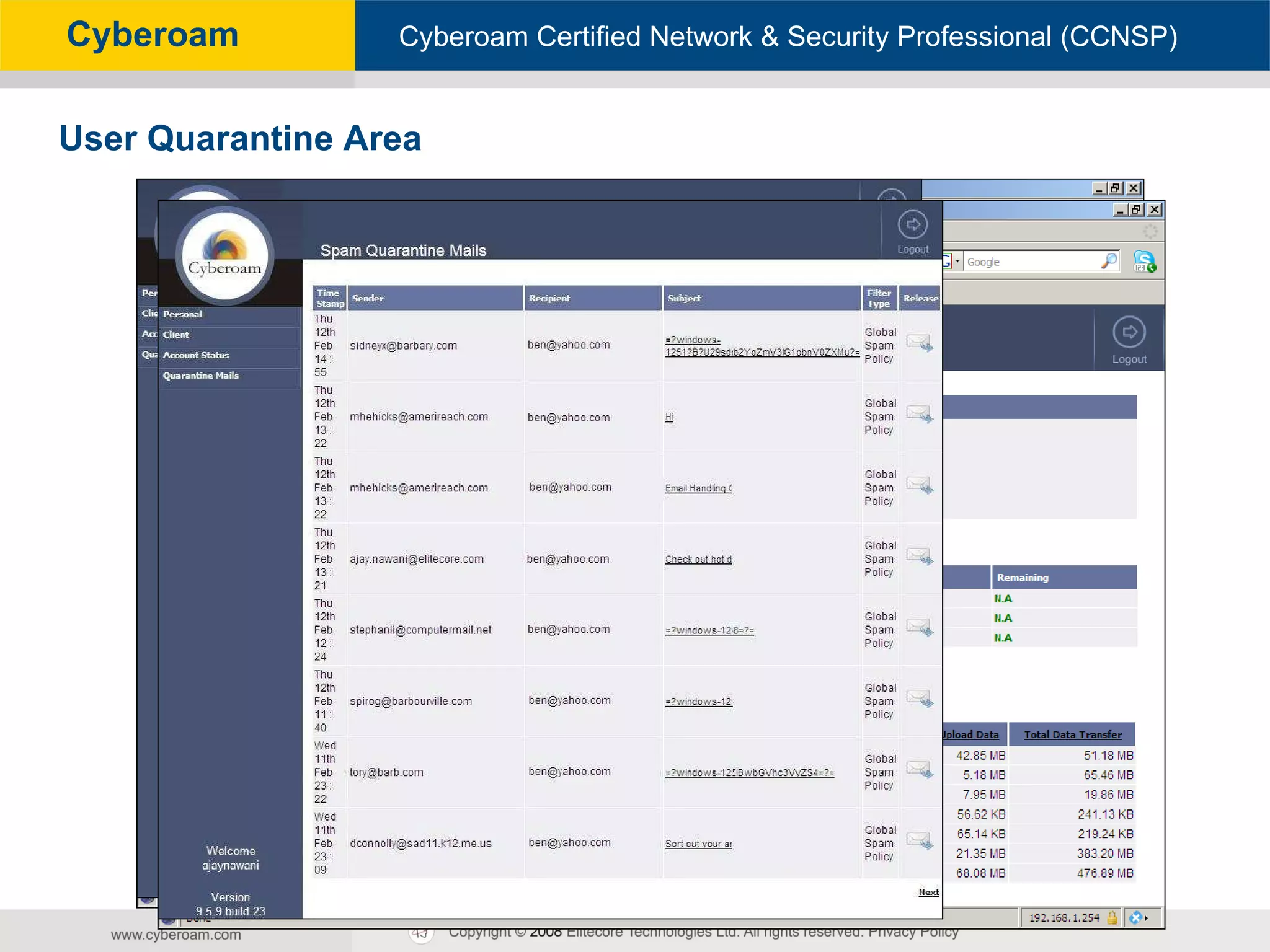Go to Next page of quarantine mails
The width and height of the screenshot is (1270, 952).
point(928,892)
